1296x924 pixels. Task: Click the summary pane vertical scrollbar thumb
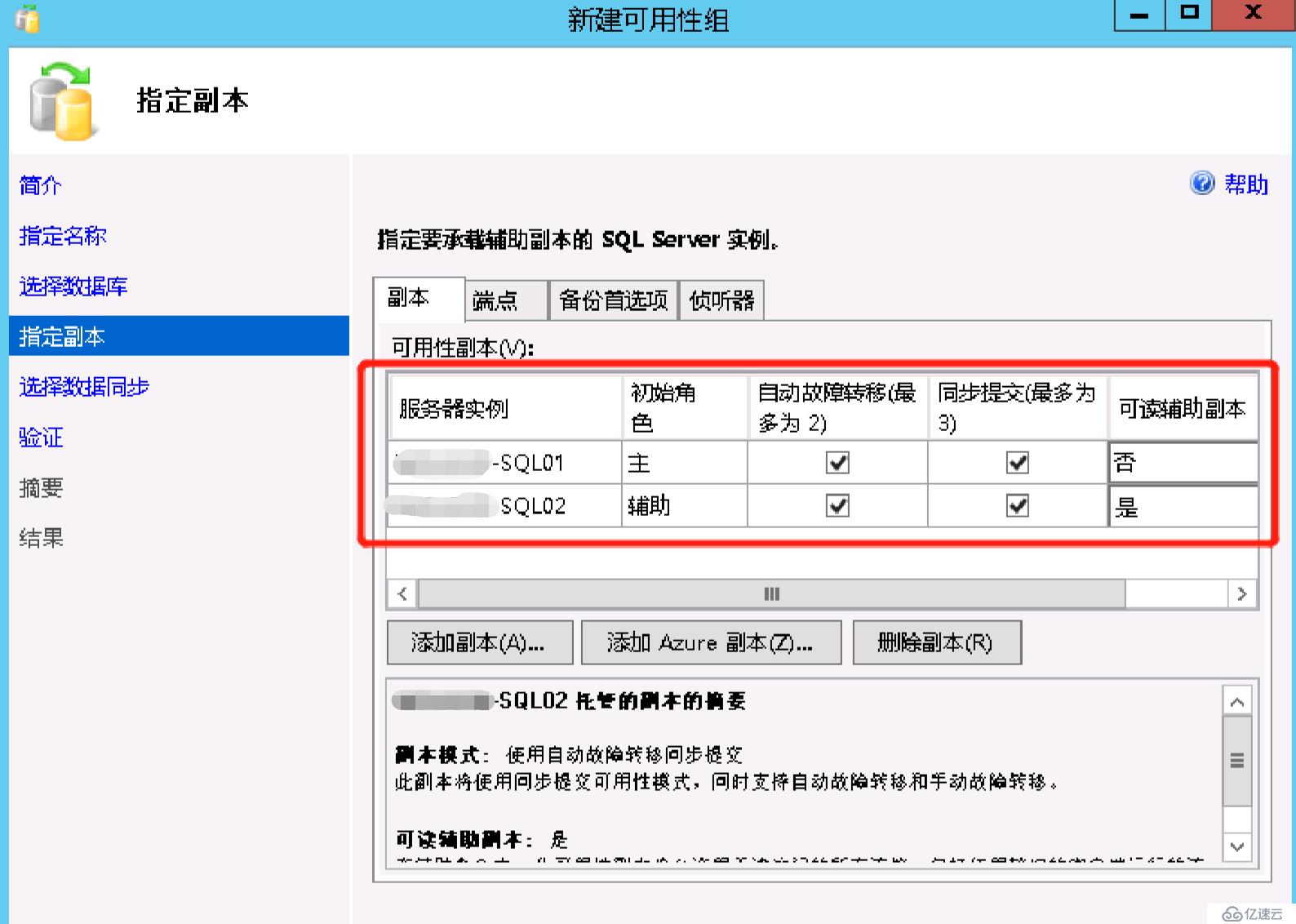pyautogui.click(x=1236, y=761)
